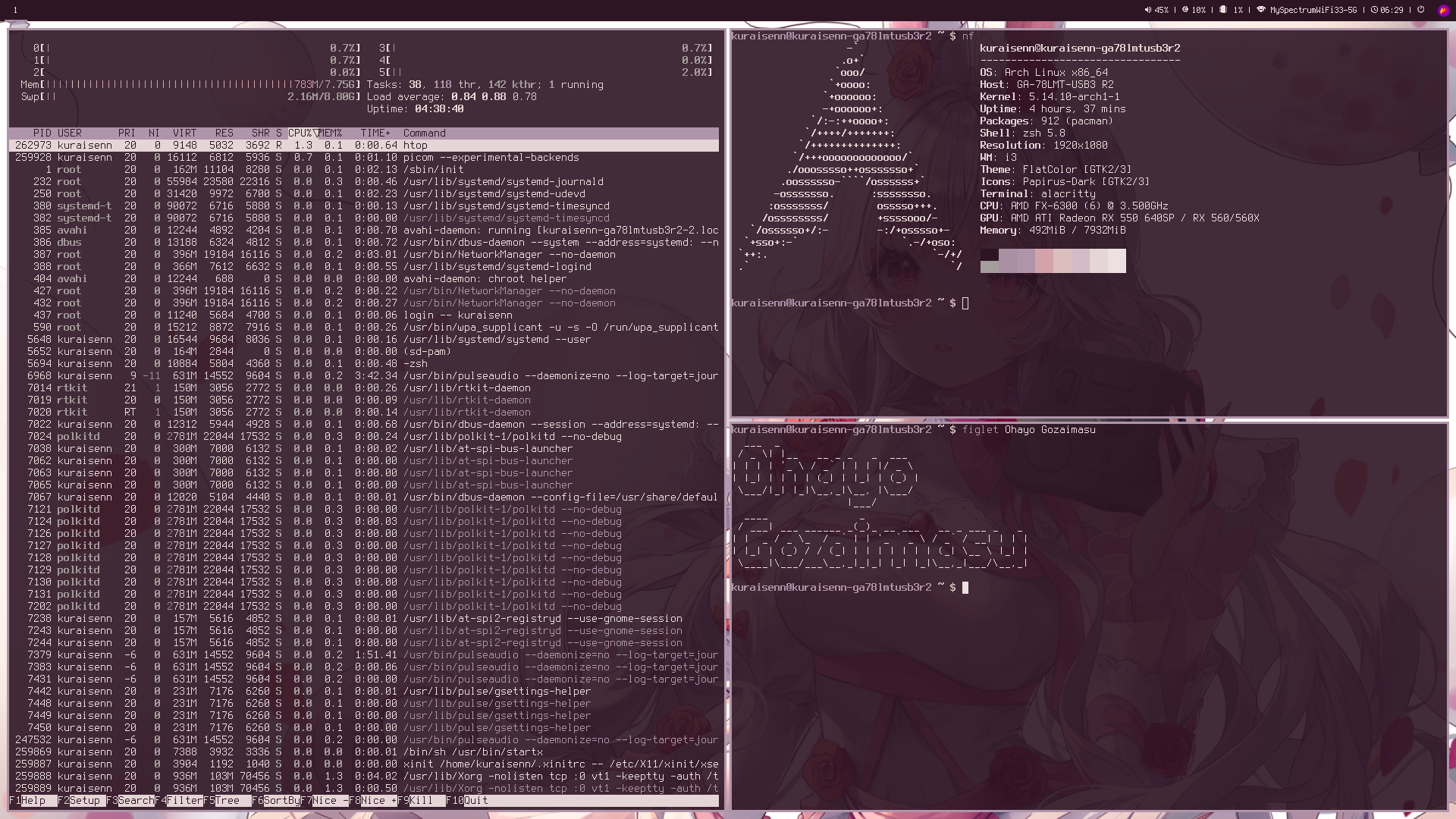
Task: Sort by CPU% column header
Action: 301,133
